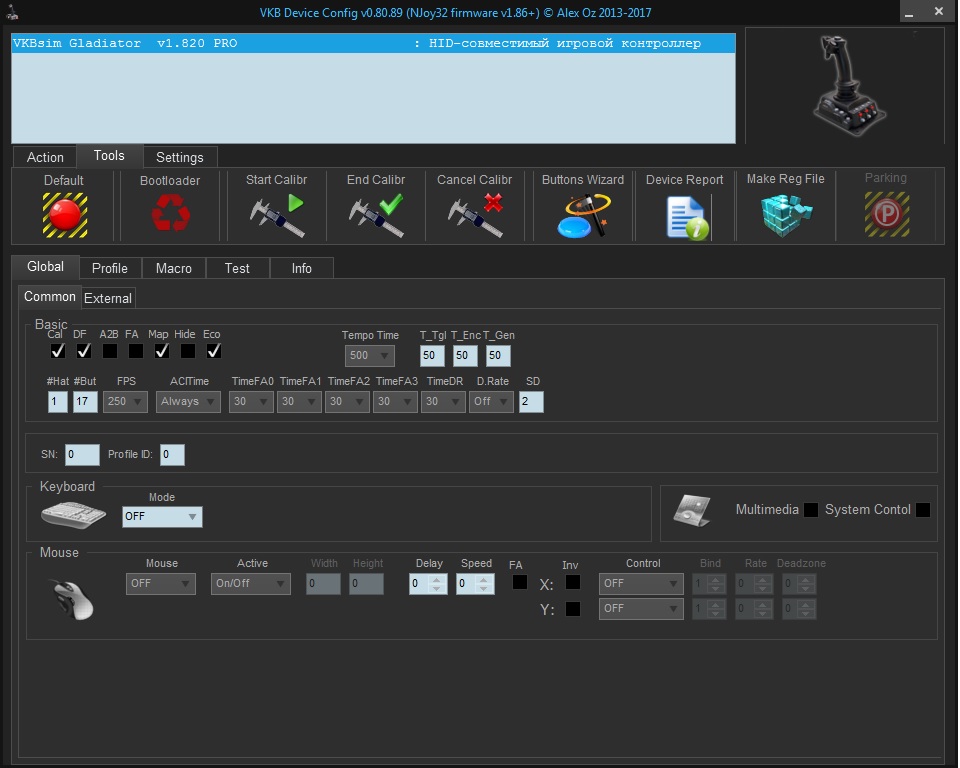Click the multimedia device icon

(x=692, y=510)
